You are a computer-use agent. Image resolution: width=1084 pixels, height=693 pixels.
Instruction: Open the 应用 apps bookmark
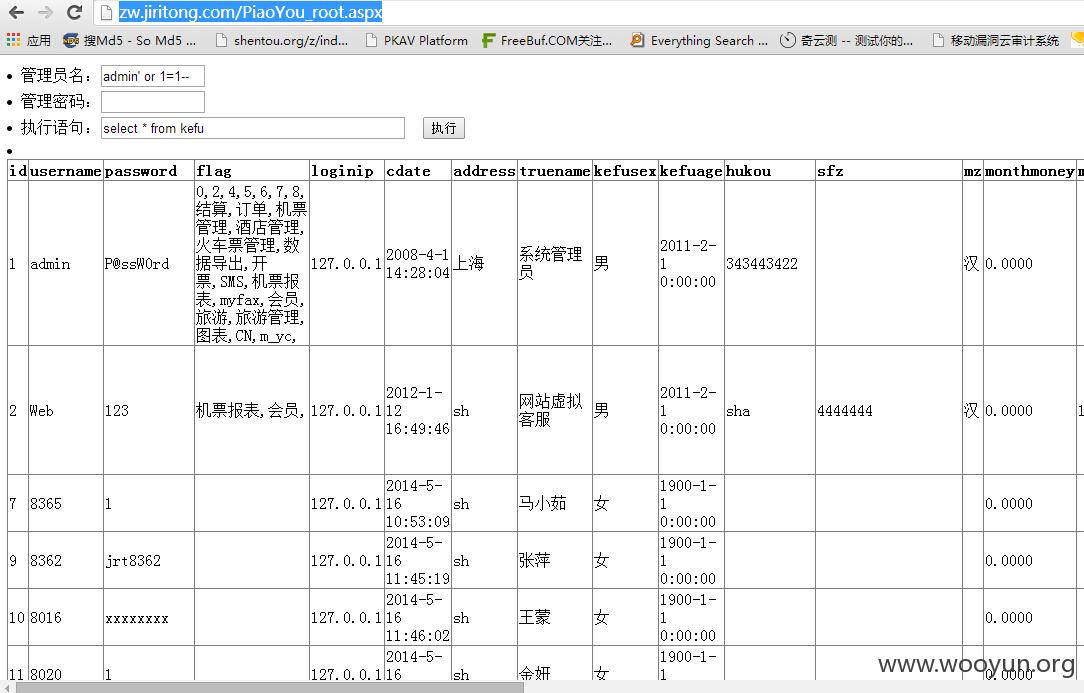tap(29, 41)
